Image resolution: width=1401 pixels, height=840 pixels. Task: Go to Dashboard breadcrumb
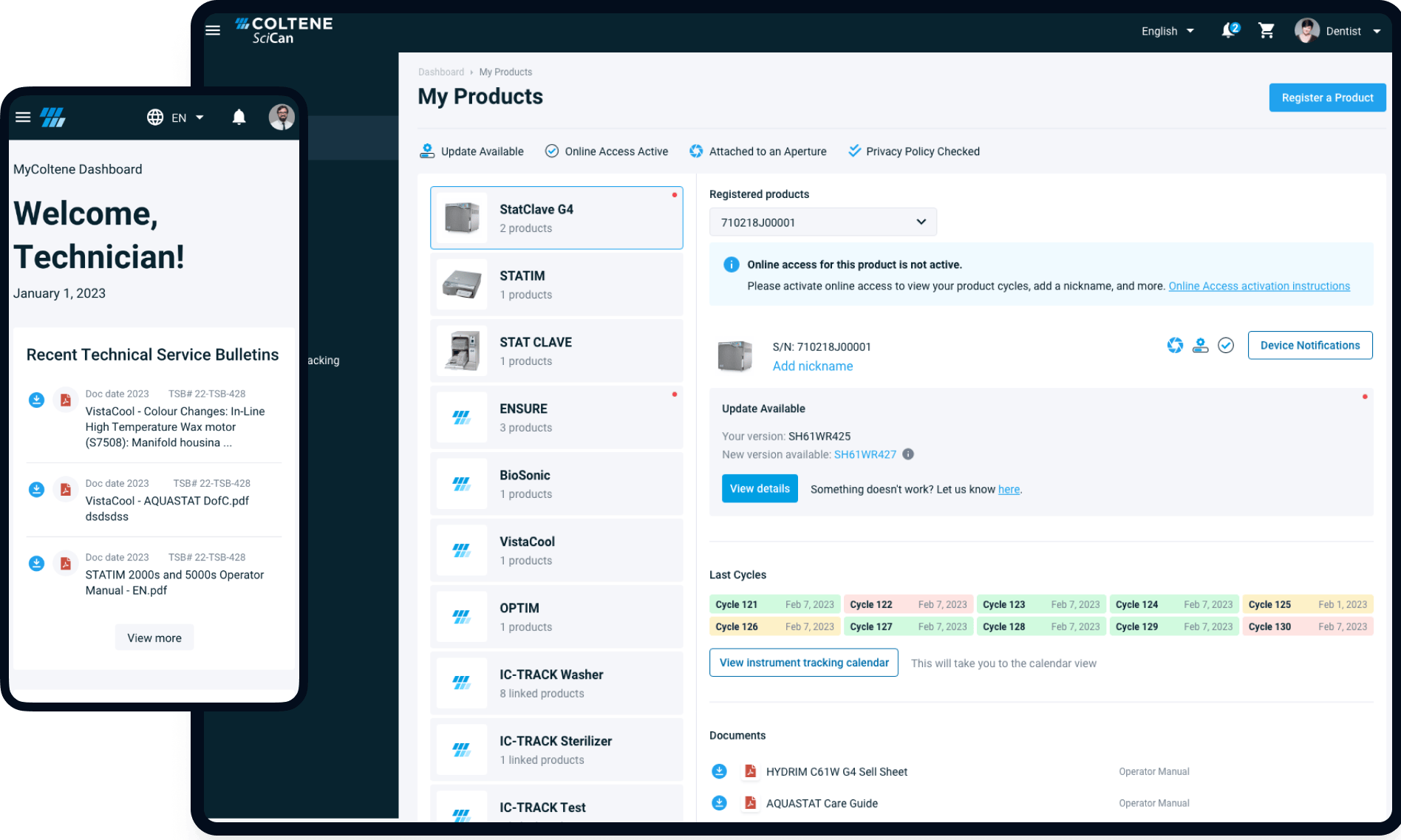click(441, 72)
